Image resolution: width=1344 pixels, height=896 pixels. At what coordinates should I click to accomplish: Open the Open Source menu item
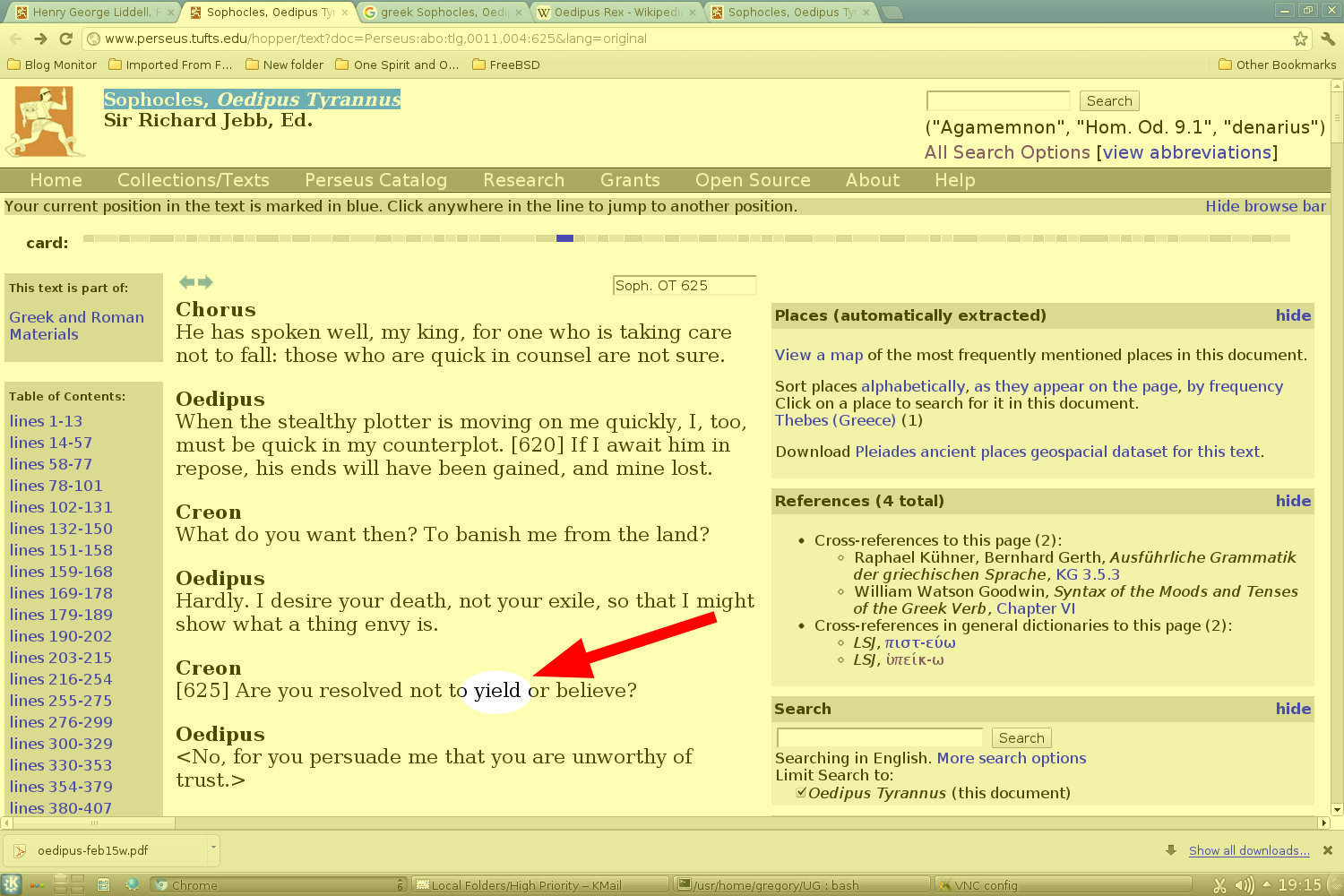[x=753, y=180]
